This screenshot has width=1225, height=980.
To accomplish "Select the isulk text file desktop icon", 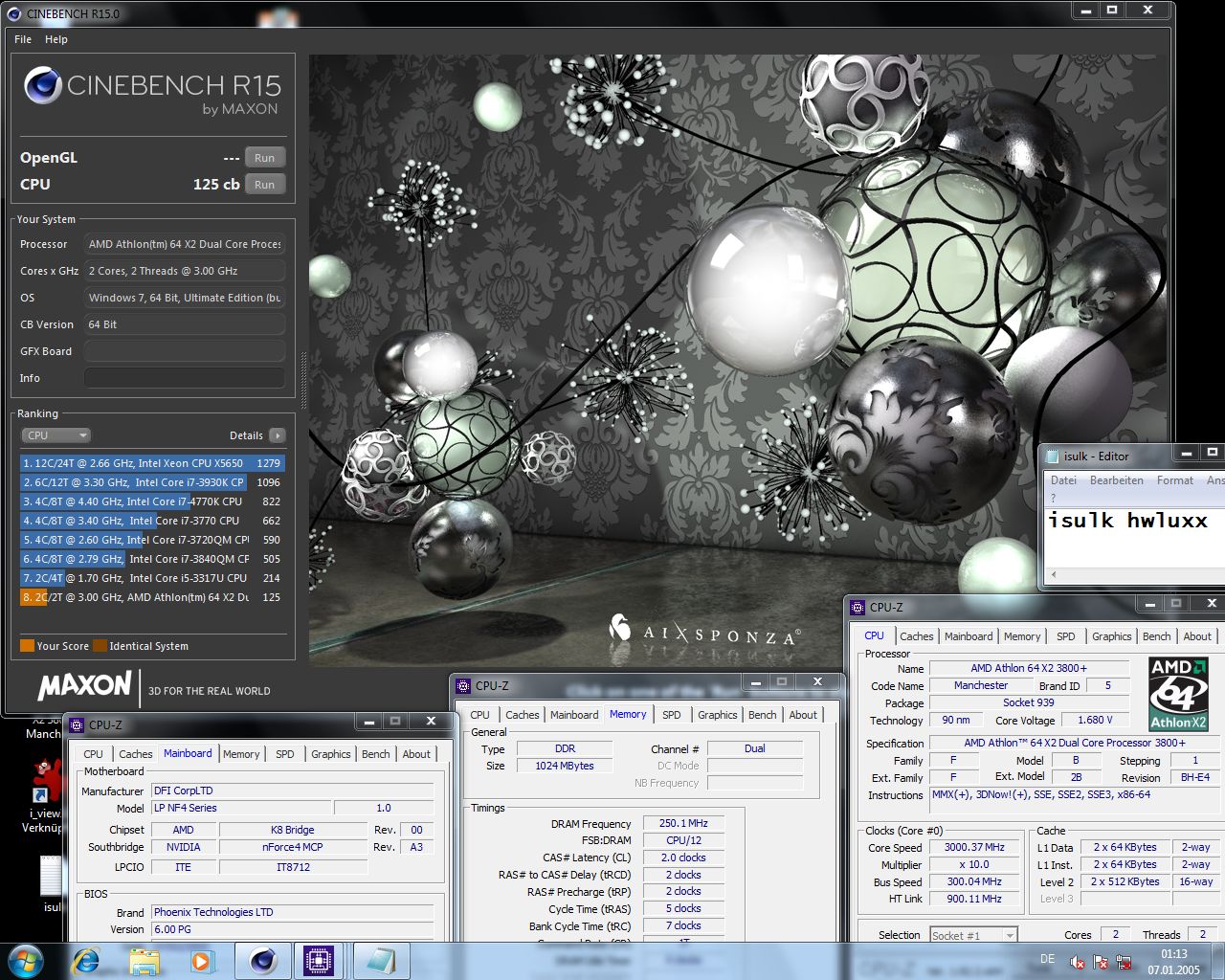I will pos(52,883).
